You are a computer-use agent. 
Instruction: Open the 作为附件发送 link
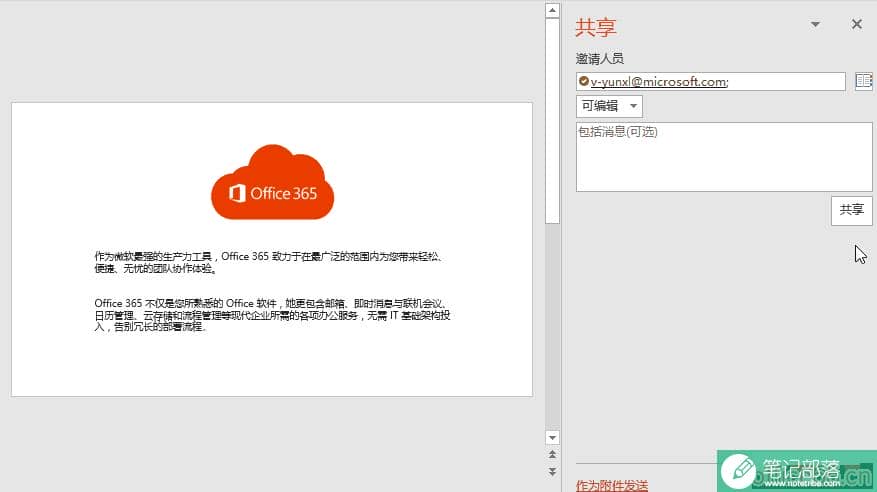click(612, 485)
